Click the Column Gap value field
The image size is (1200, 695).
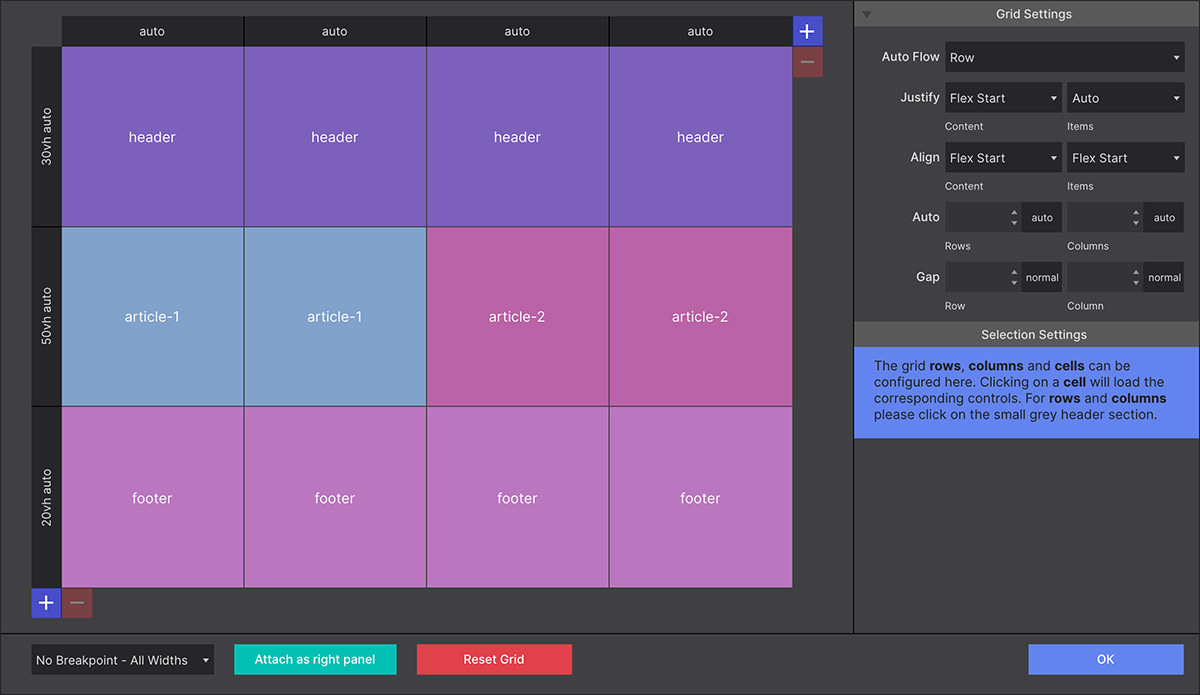click(1098, 277)
